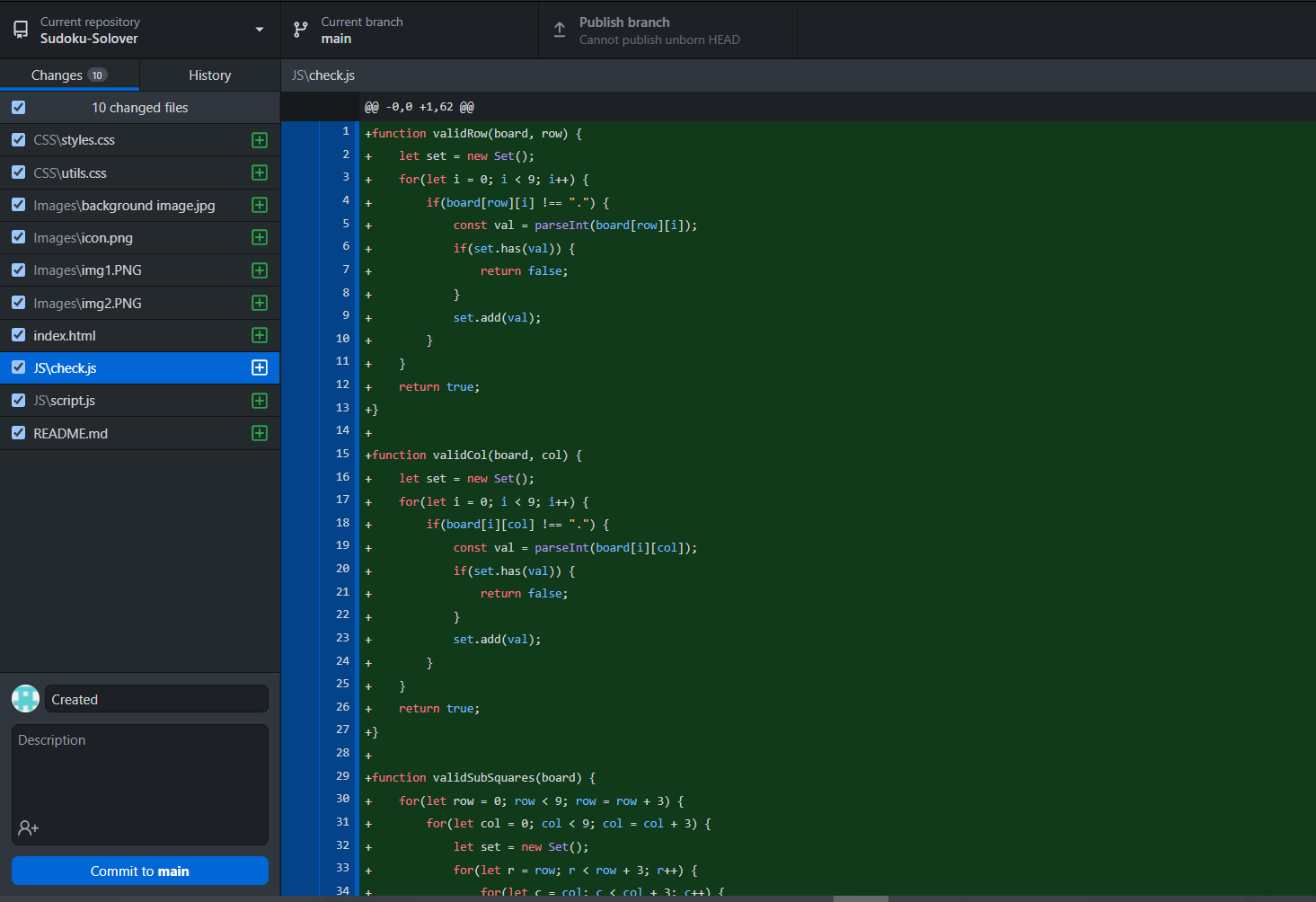Expand the diff for README.md
Viewport: 1316px width, 902px height.
point(259,433)
